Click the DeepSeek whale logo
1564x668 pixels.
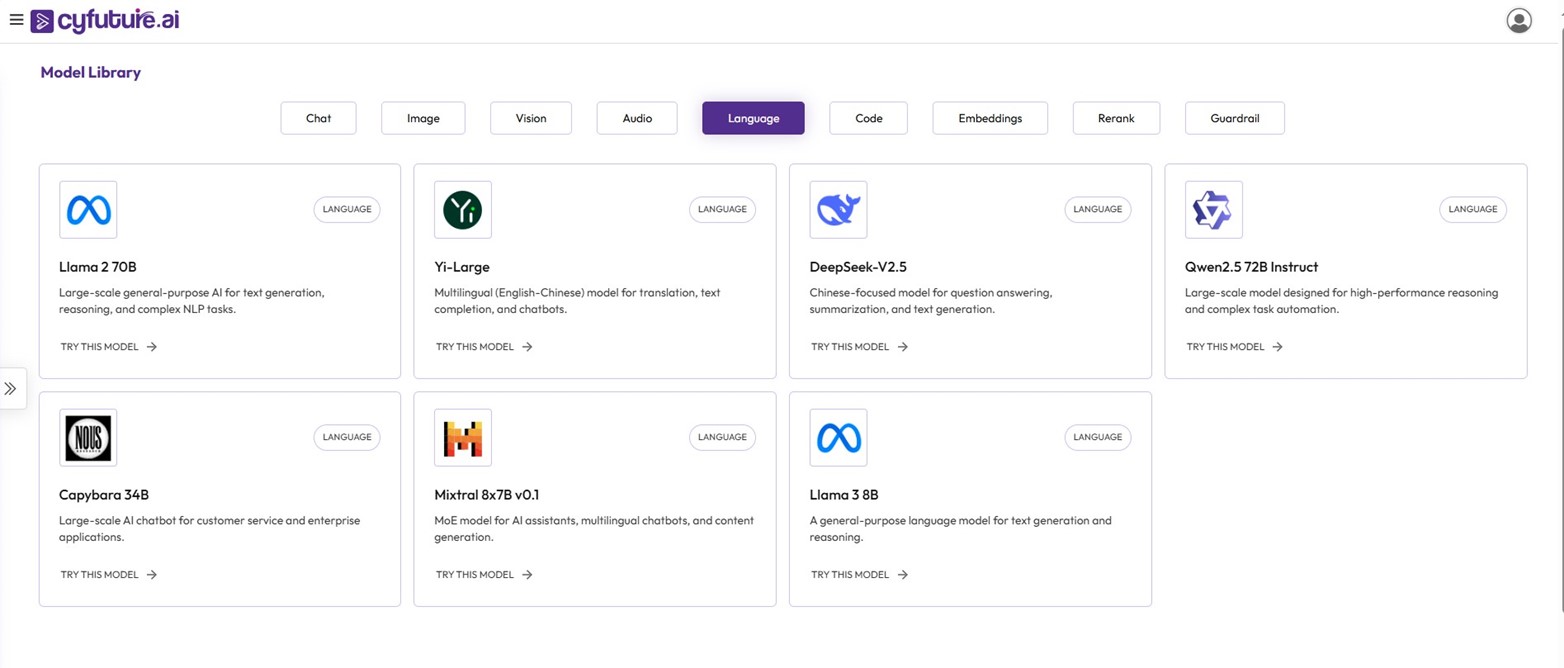coord(838,210)
